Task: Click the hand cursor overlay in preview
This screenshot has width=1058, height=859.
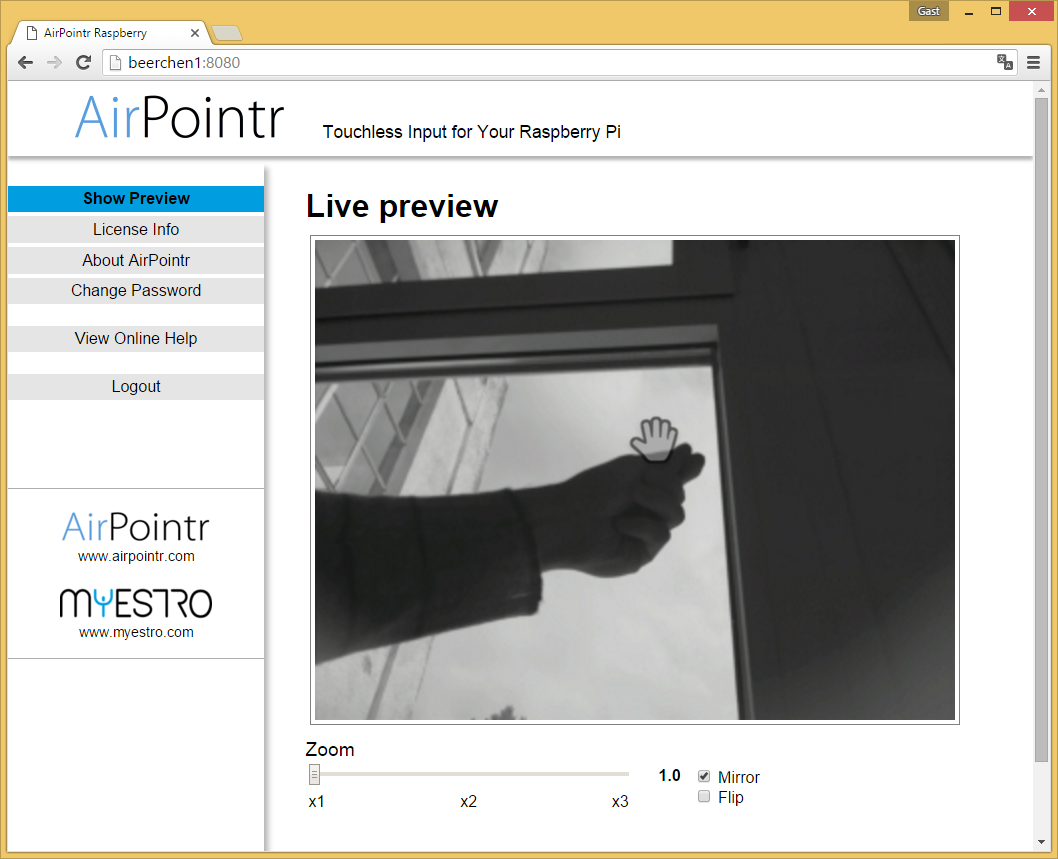Action: 654,440
